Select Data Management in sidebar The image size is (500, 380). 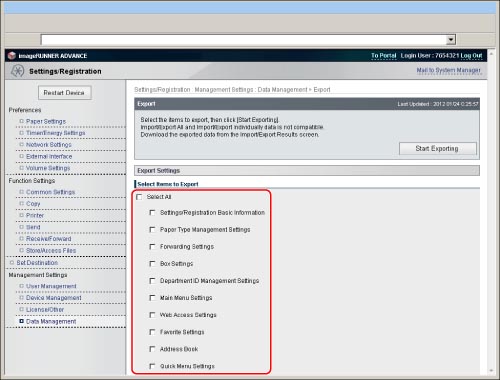(51, 321)
